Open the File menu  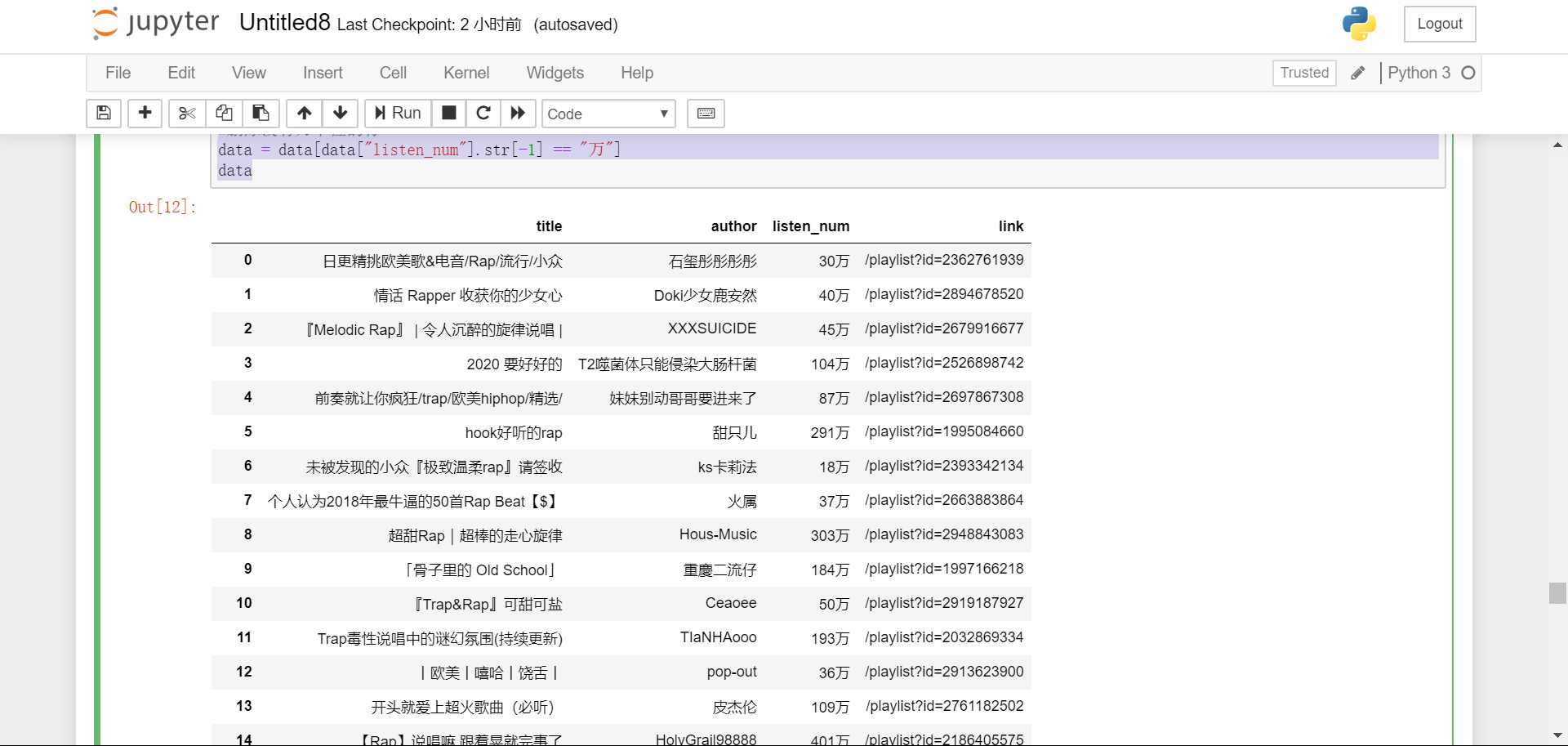tap(118, 73)
